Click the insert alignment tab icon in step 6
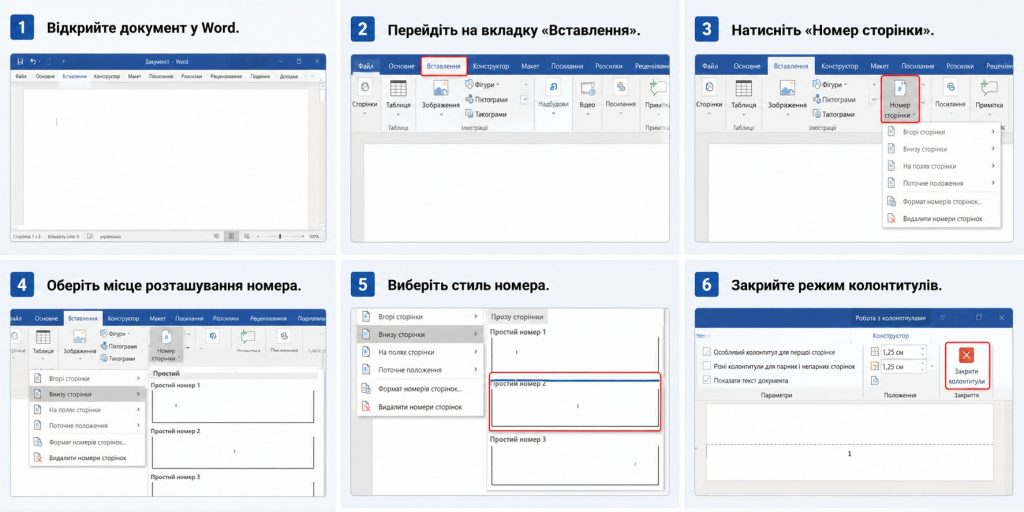 click(x=875, y=381)
